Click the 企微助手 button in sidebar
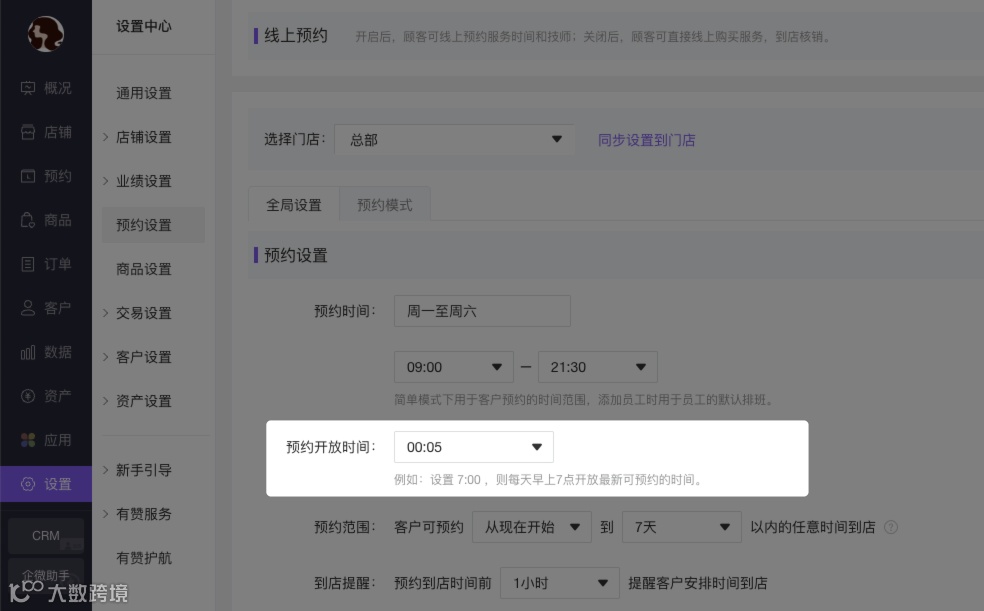This screenshot has width=984, height=611. [46, 575]
